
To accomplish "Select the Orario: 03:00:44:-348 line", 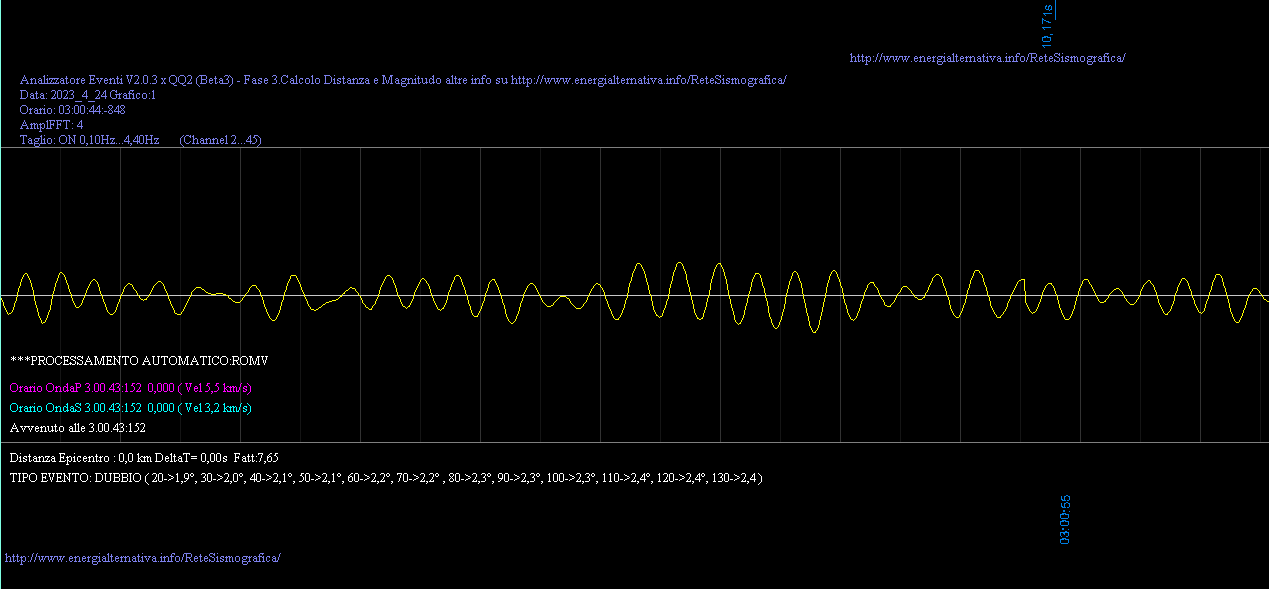I will pos(72,110).
